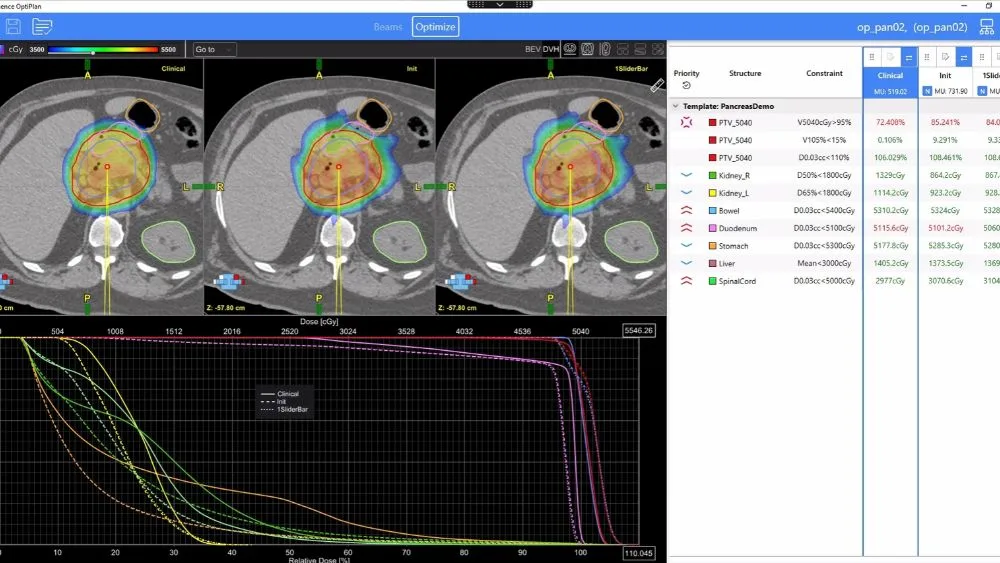Click the DVH legend box
This screenshot has height=563, width=1000.
click(284, 402)
